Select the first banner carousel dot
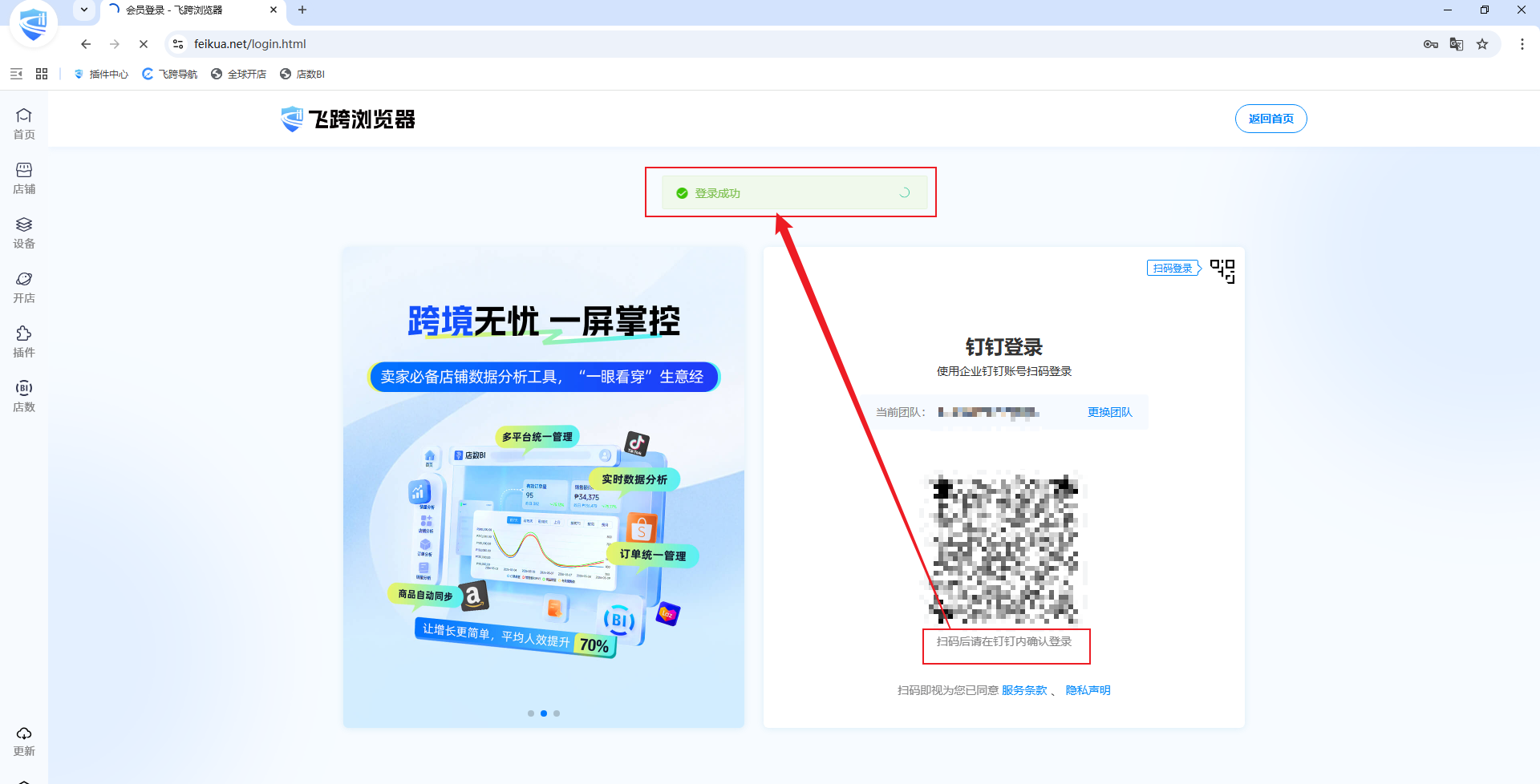The height and width of the screenshot is (784, 1540). [531, 713]
